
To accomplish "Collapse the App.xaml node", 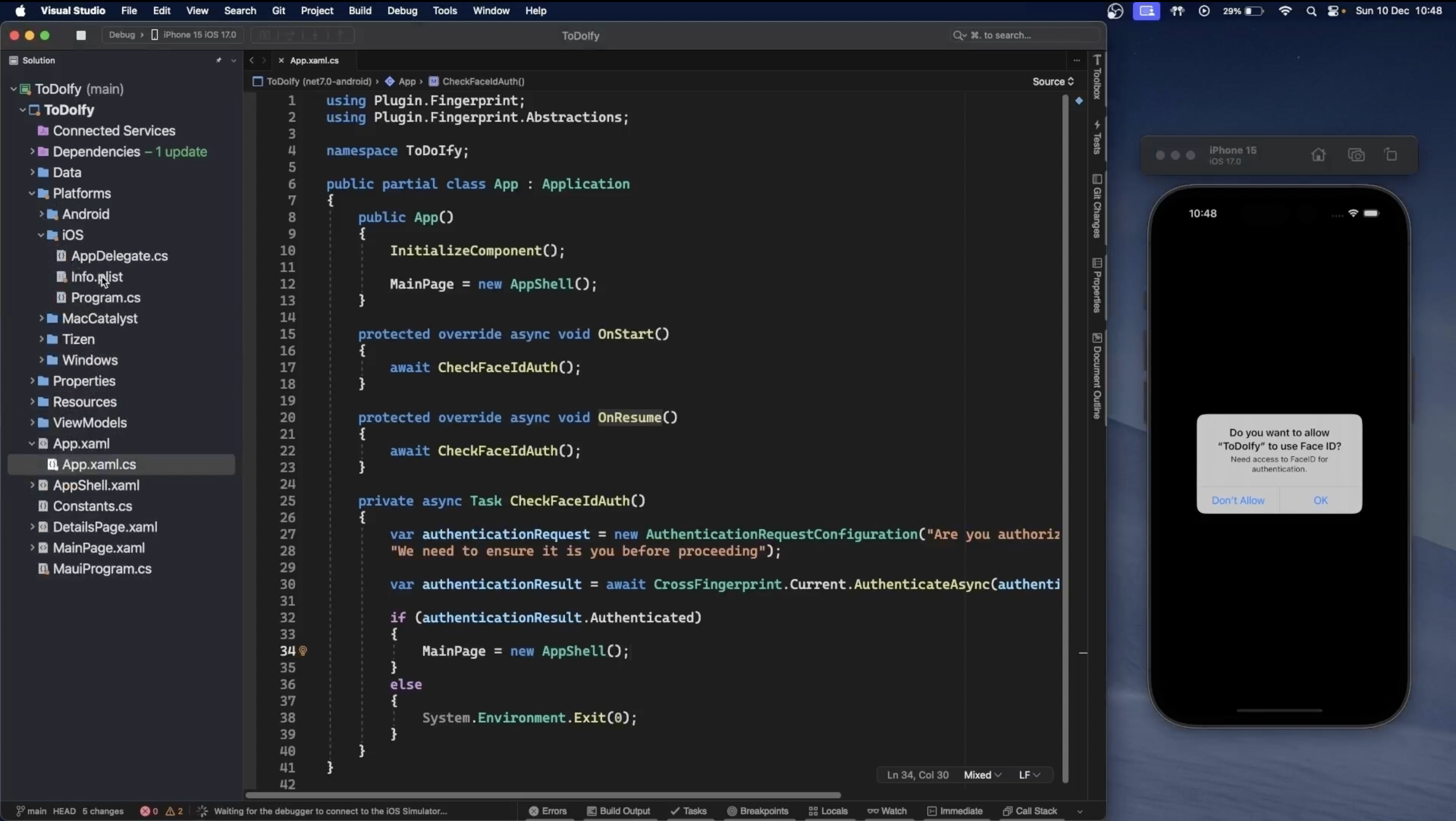I will 32,443.
